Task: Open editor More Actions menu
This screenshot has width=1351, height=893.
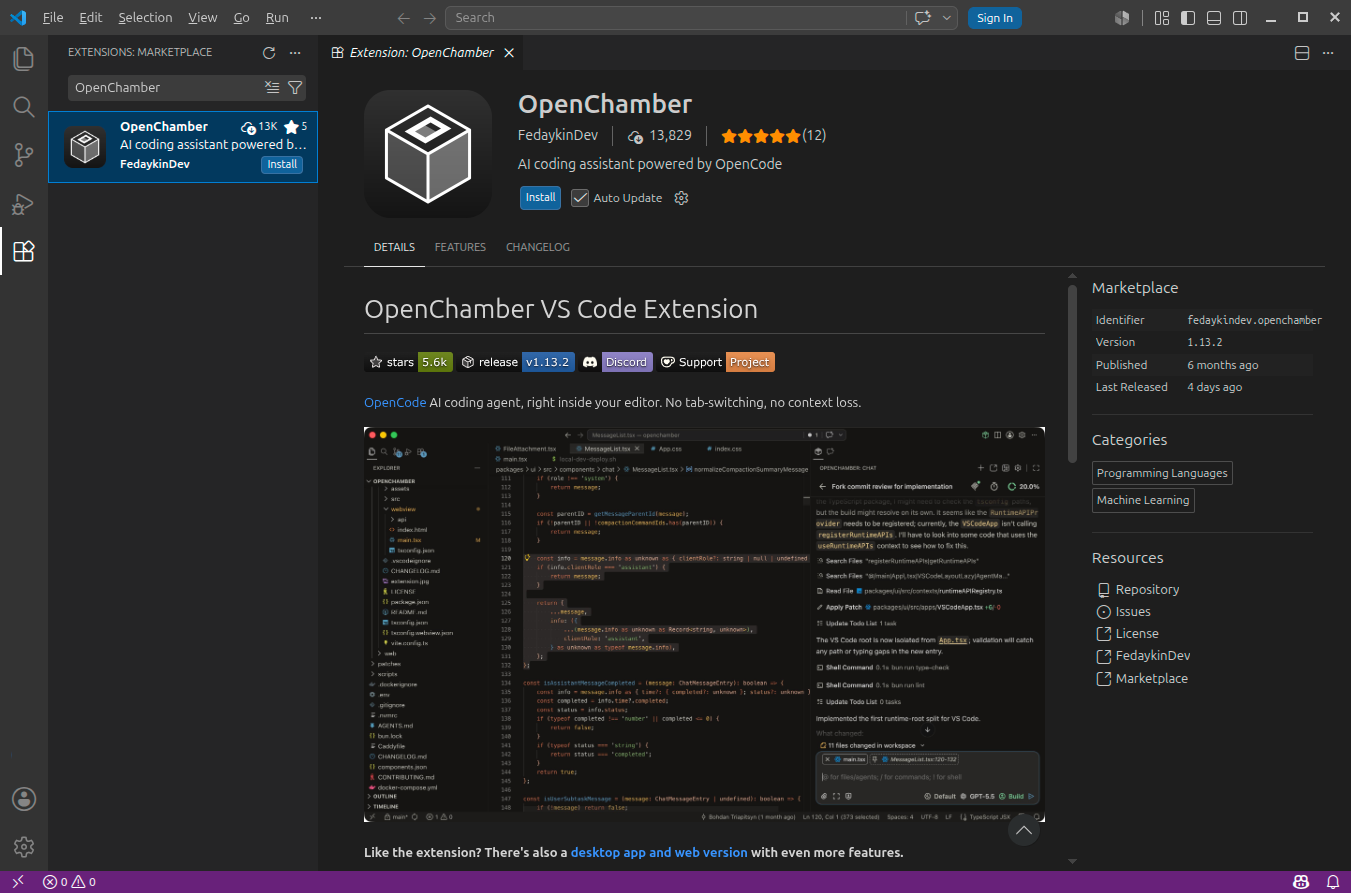Action: 1330,53
